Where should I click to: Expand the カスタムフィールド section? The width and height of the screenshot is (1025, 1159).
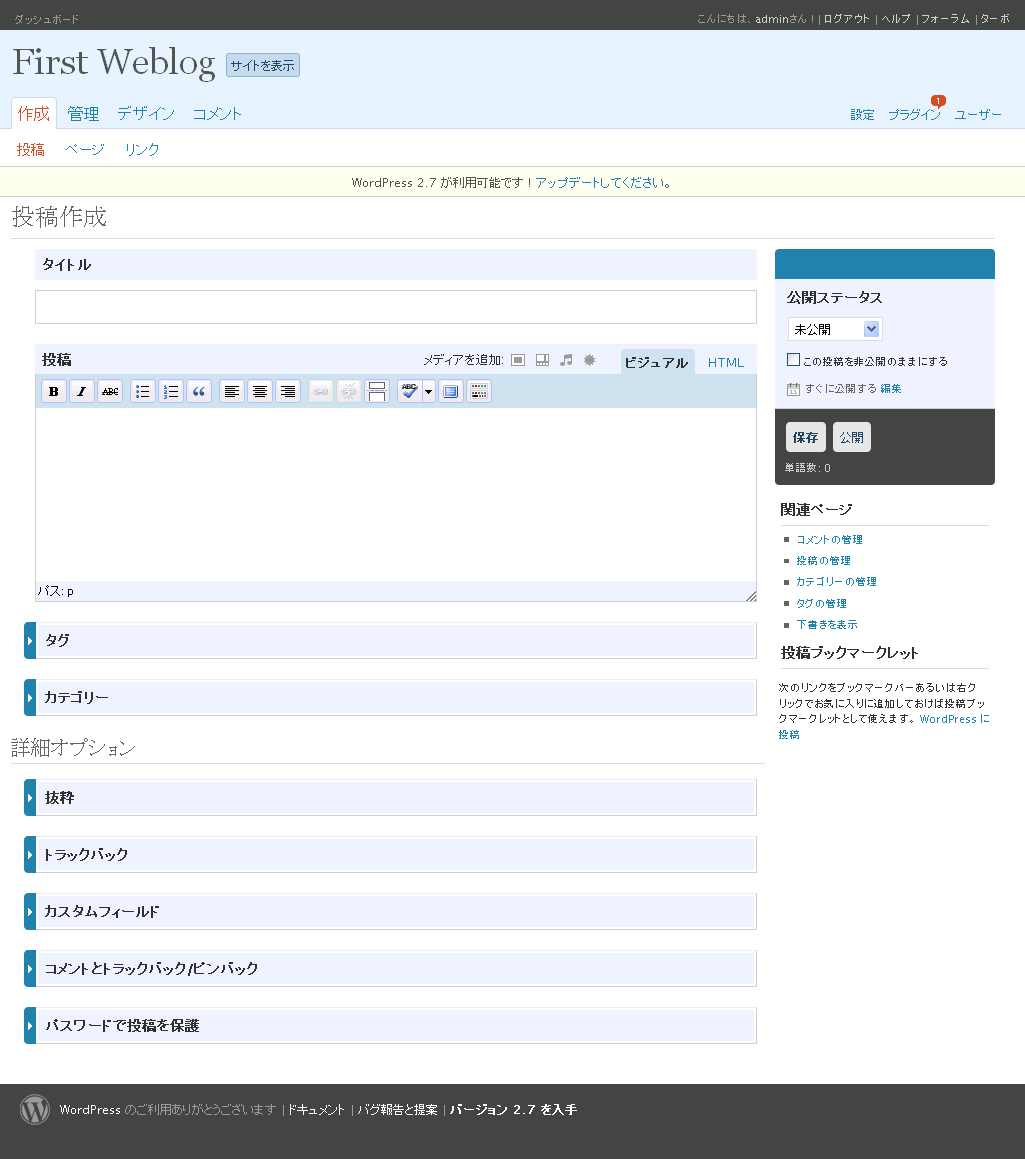point(390,911)
